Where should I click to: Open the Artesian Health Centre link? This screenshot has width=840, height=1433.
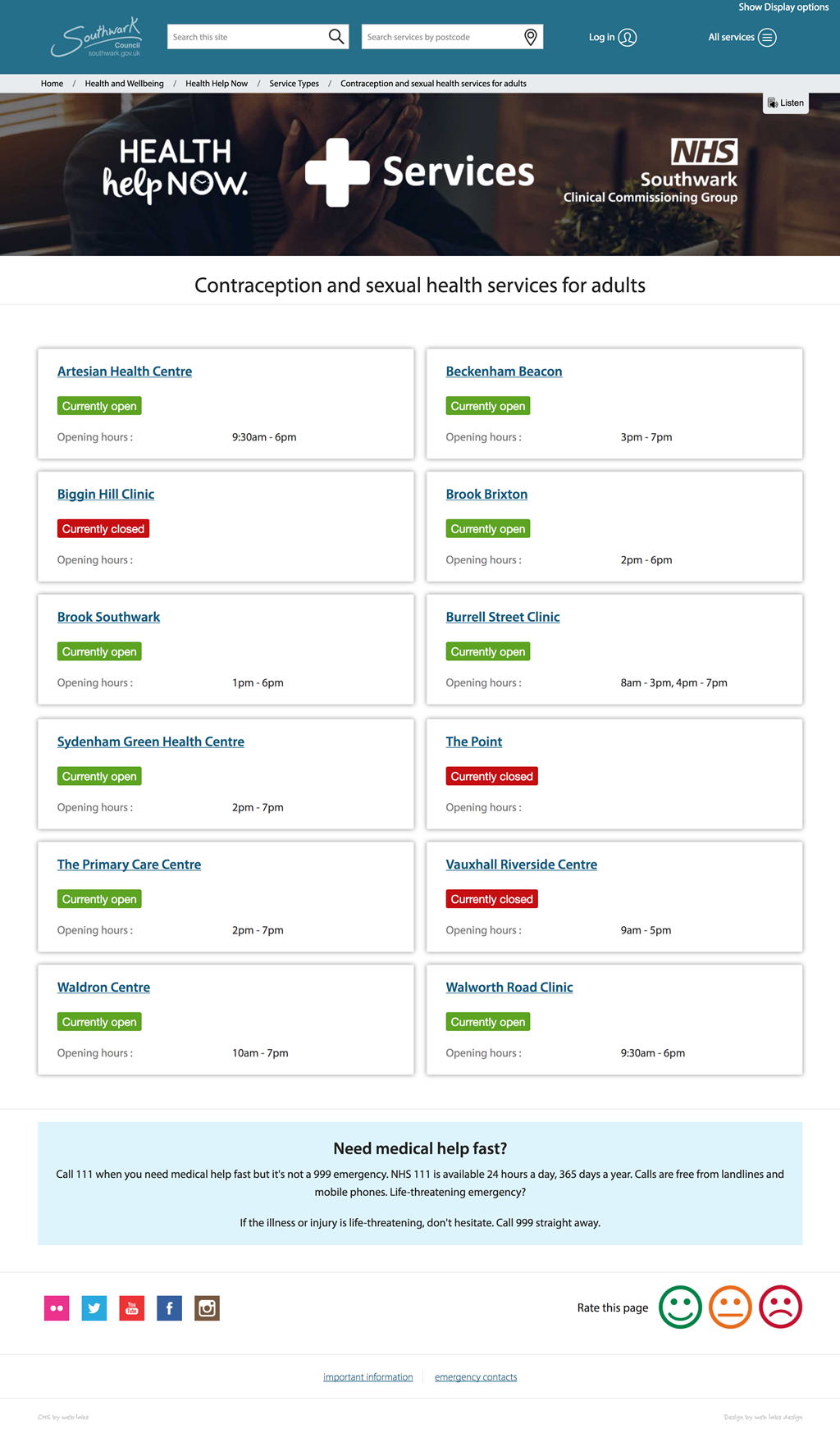pos(125,372)
